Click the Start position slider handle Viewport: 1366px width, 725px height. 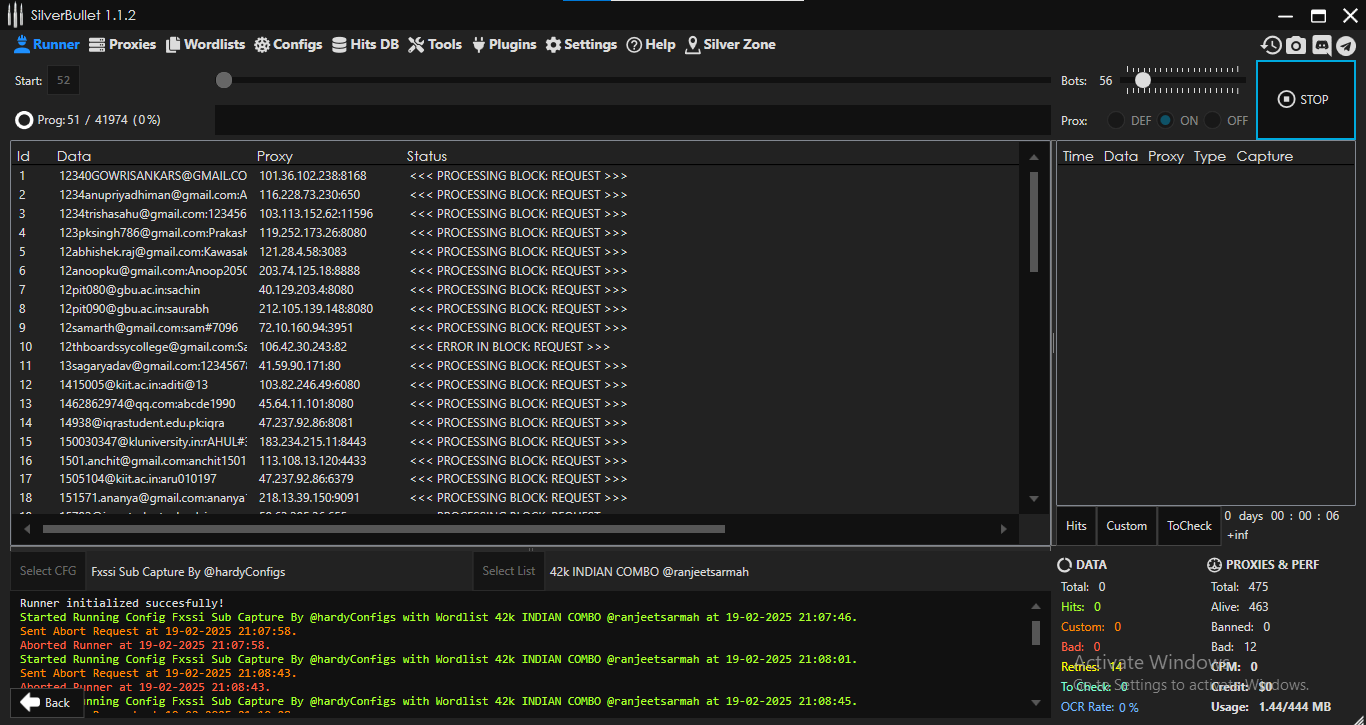224,80
